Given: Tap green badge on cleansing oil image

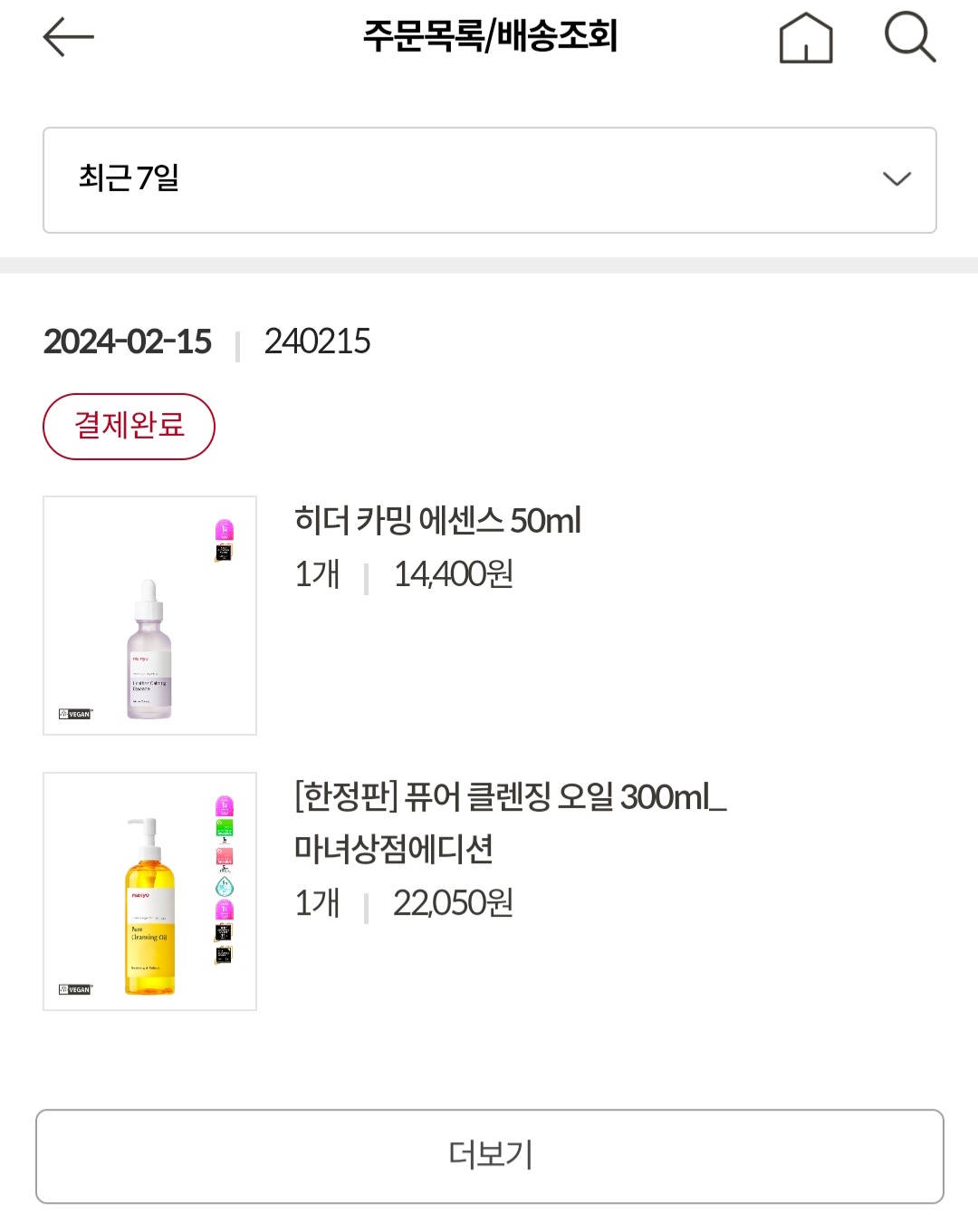Looking at the screenshot, I should [x=225, y=828].
